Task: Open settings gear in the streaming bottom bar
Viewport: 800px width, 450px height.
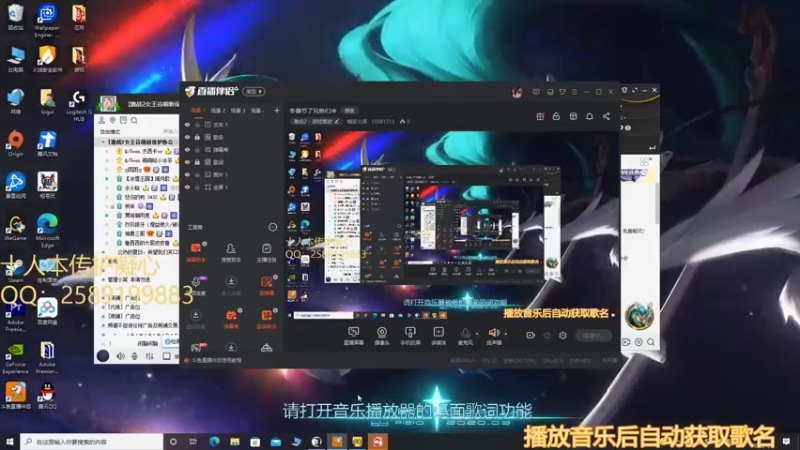Action: pos(563,335)
